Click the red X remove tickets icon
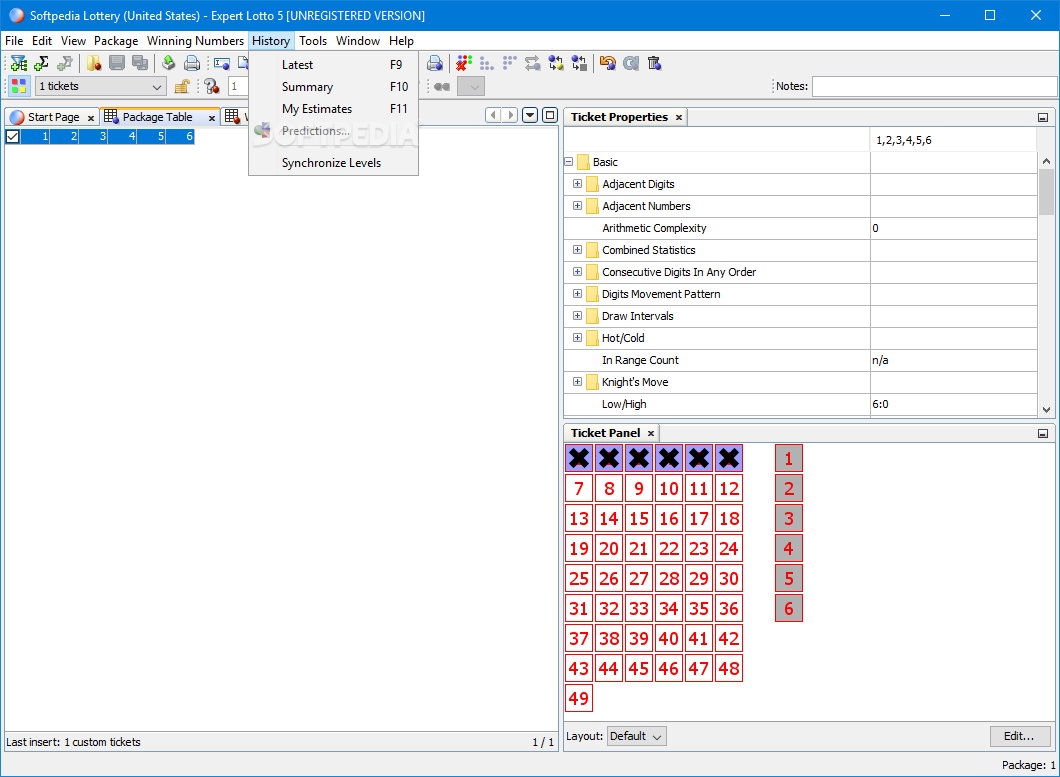1060x777 pixels. [x=464, y=64]
